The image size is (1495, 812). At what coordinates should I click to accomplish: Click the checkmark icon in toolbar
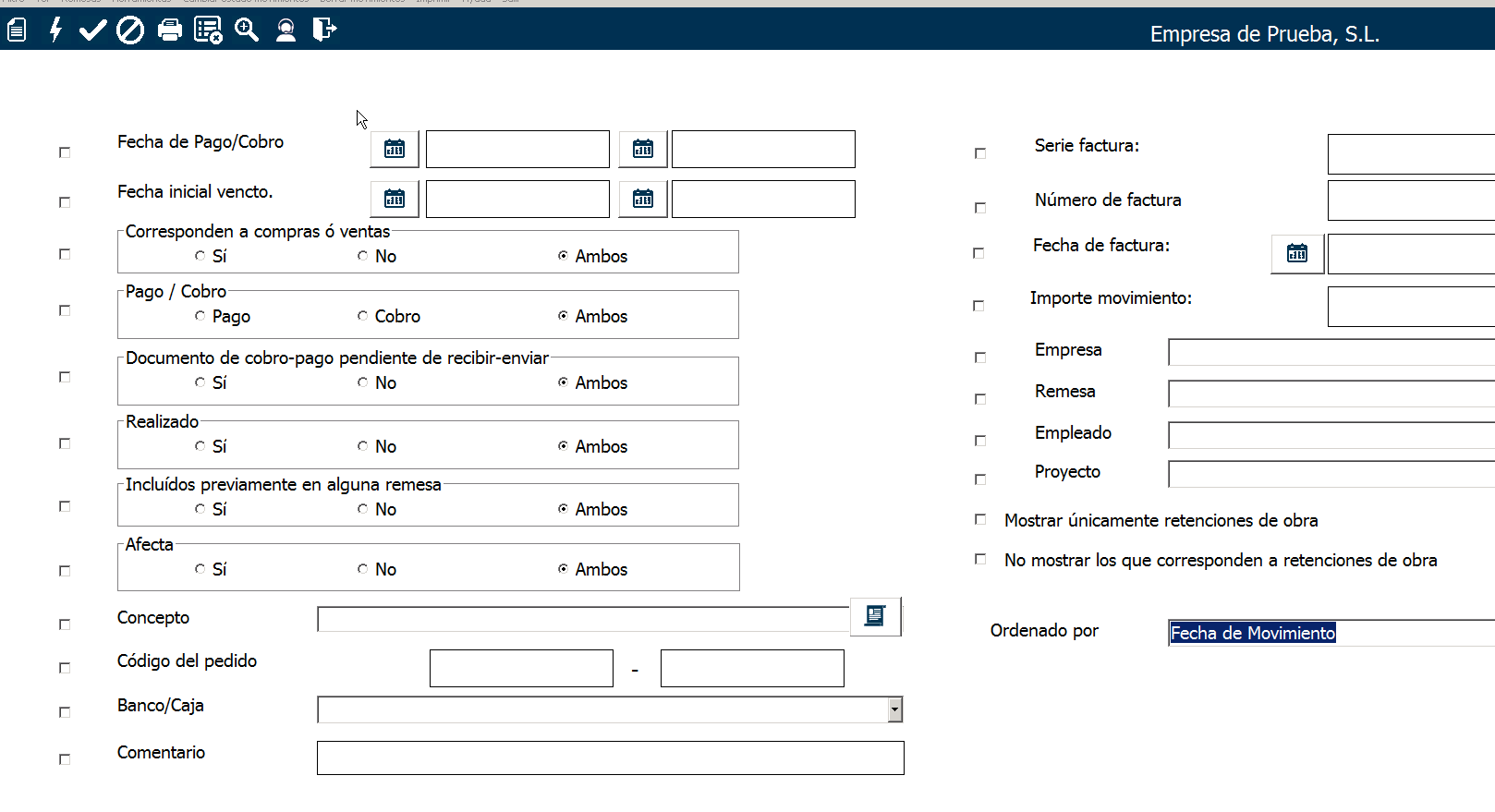point(92,30)
